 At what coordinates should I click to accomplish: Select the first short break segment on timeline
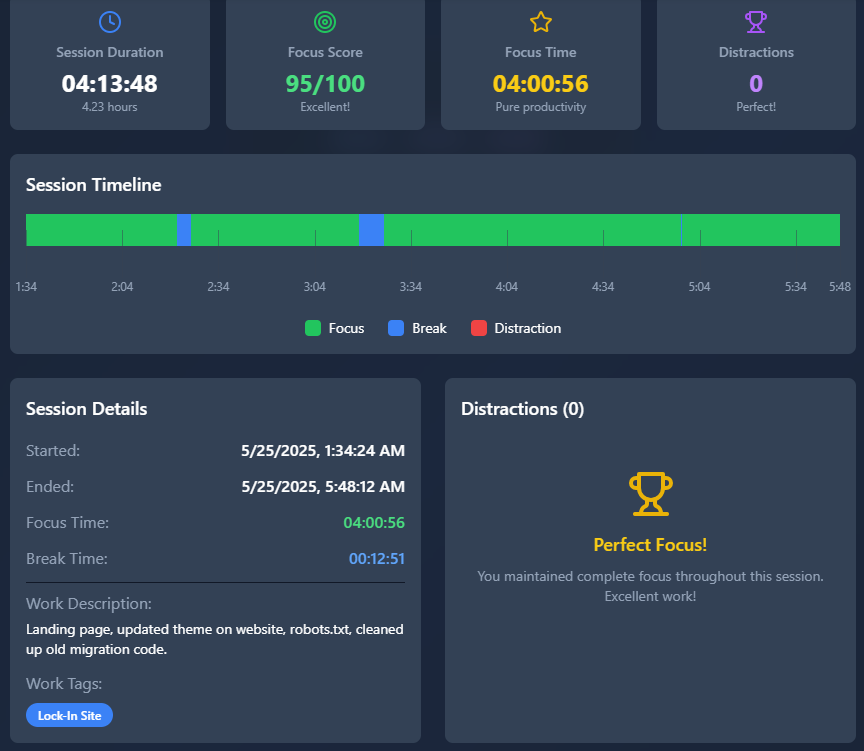pyautogui.click(x=184, y=229)
